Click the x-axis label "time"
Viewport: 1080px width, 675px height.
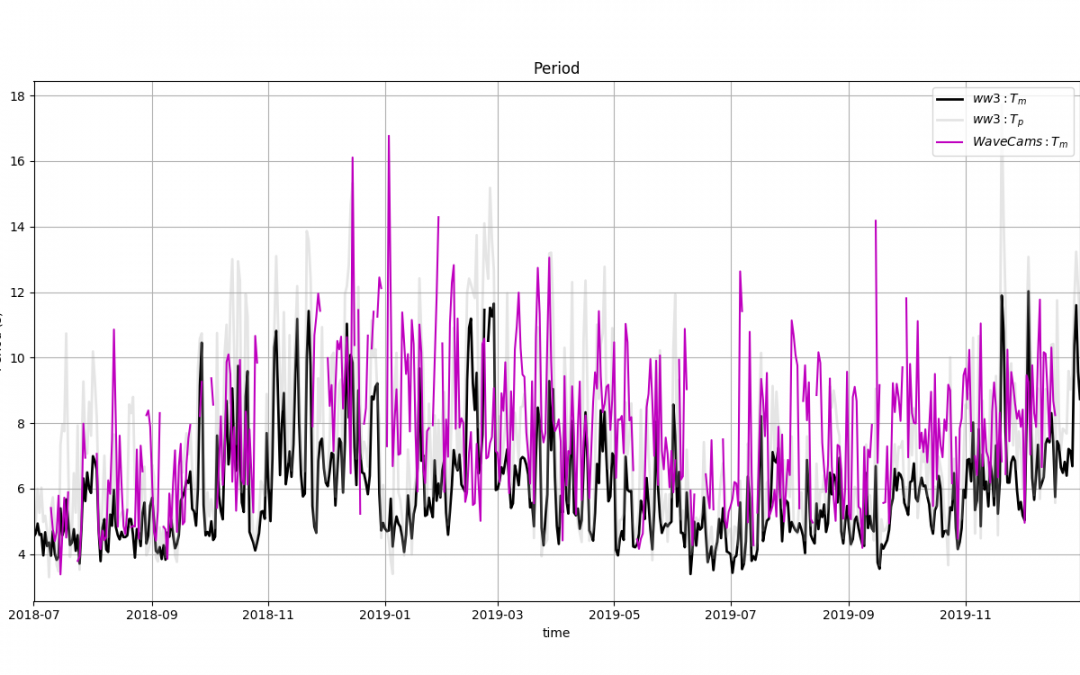556,633
